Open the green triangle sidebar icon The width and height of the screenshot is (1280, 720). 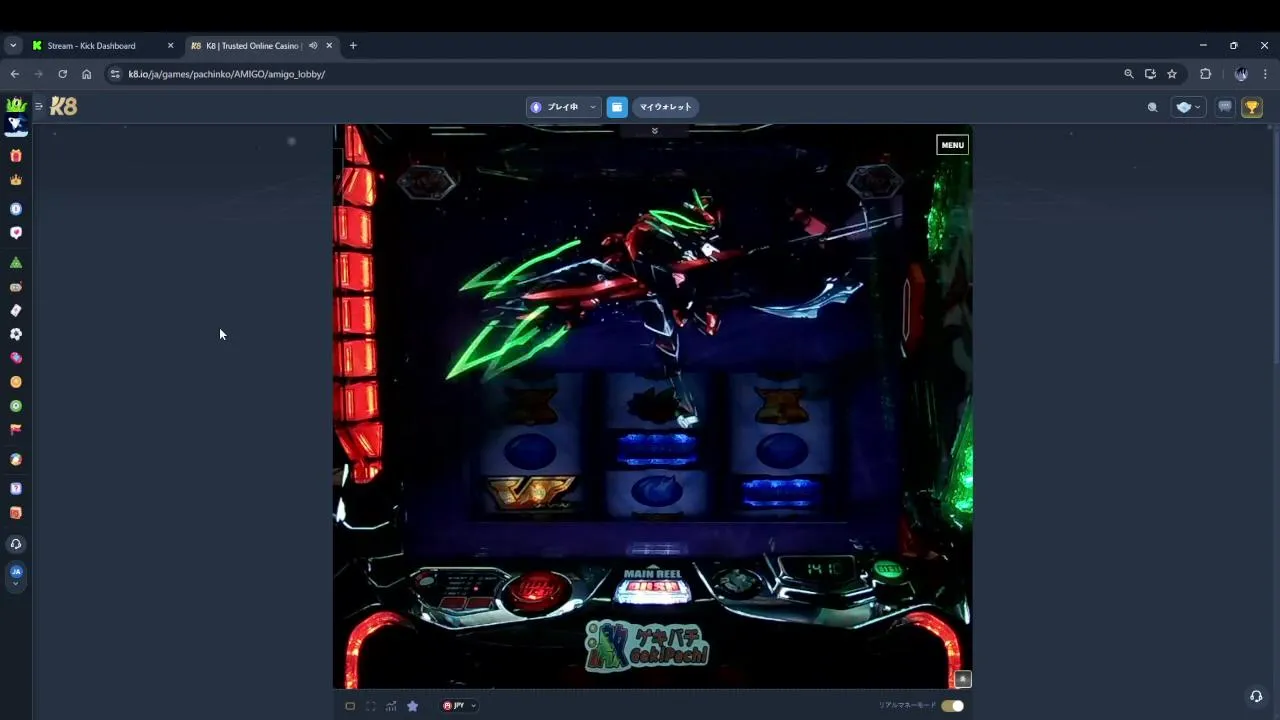point(15,262)
